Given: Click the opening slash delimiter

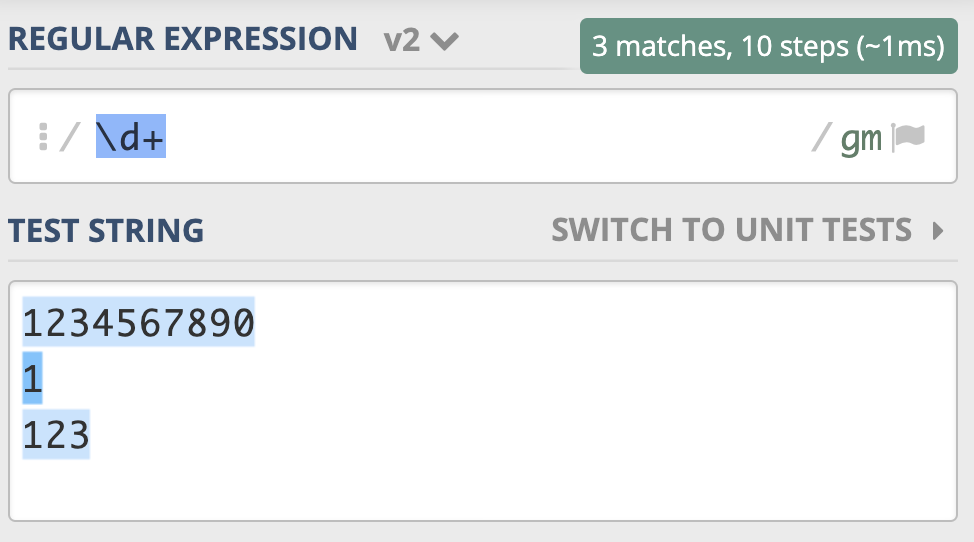Looking at the screenshot, I should click(x=68, y=138).
